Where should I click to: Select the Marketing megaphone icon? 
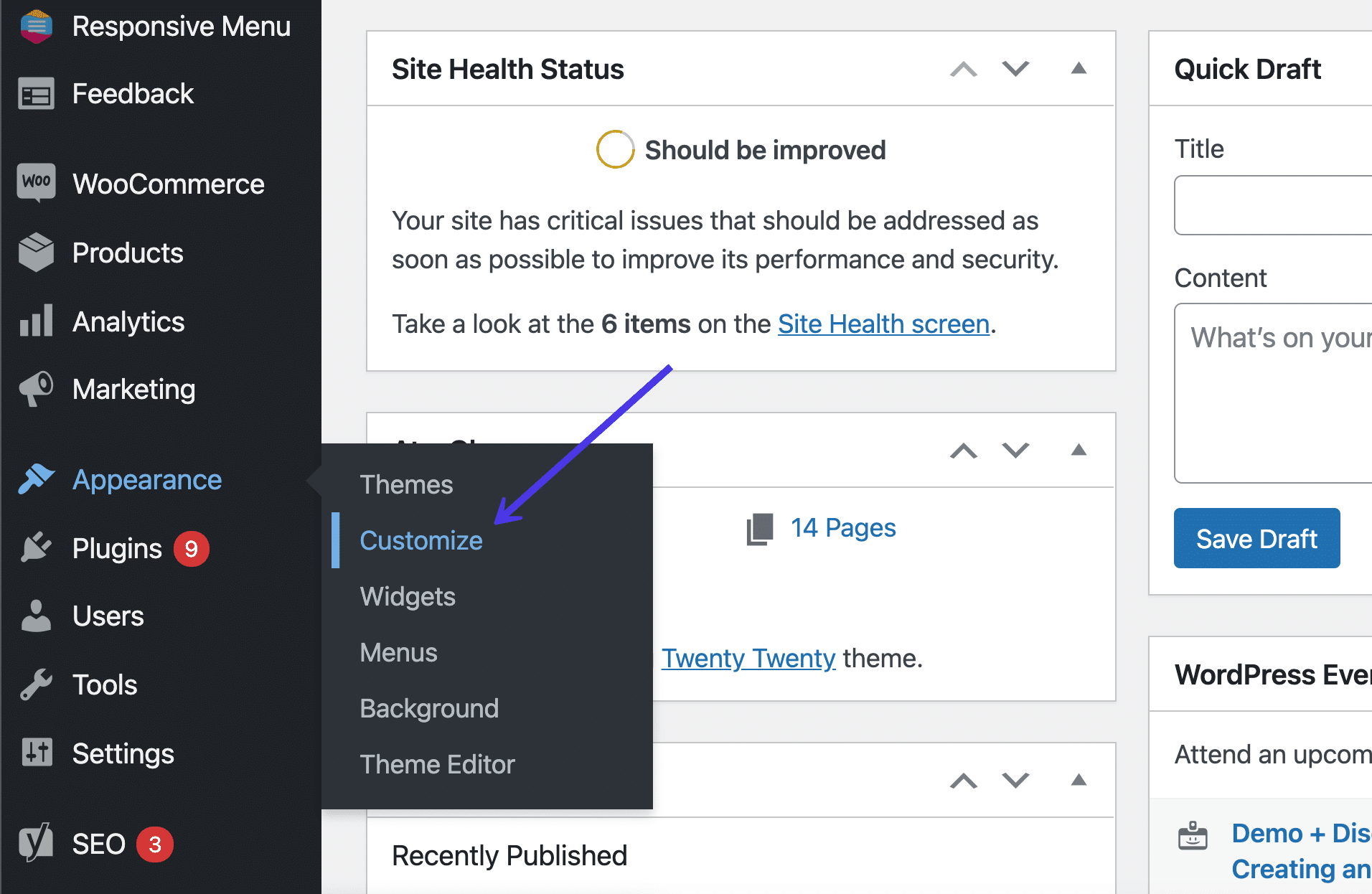(x=34, y=389)
